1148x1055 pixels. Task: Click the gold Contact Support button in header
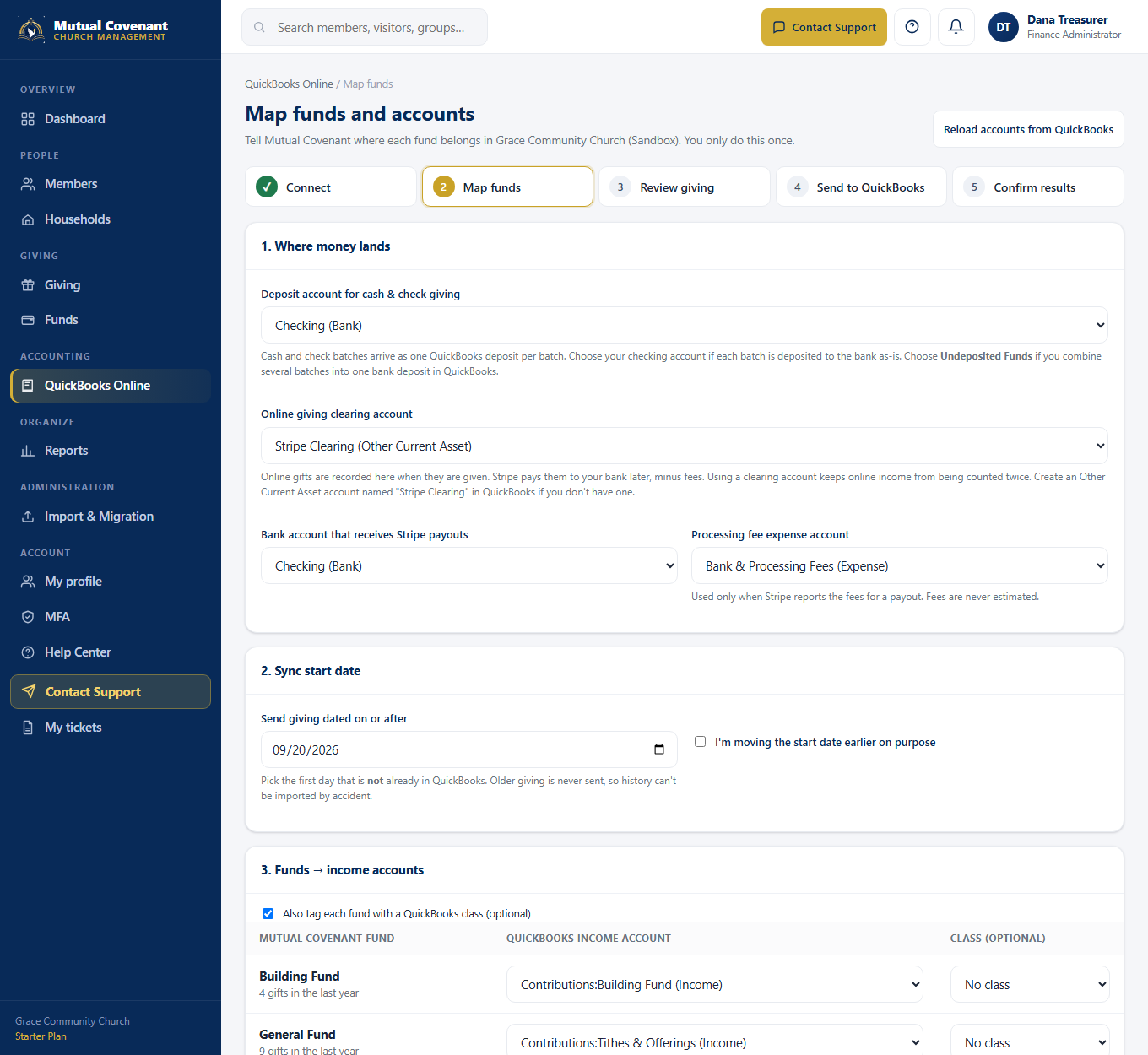pyautogui.click(x=824, y=27)
